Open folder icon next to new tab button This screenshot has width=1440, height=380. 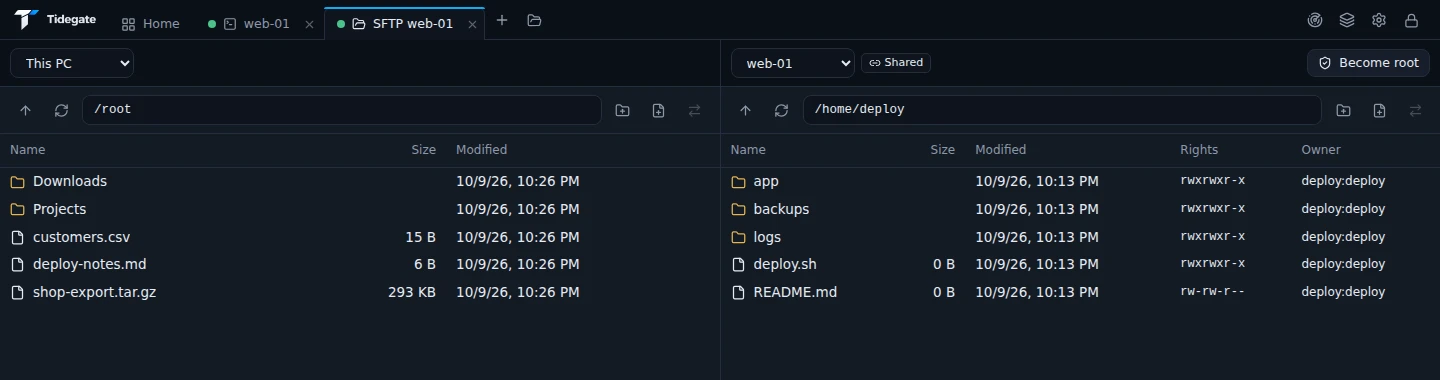pos(534,20)
